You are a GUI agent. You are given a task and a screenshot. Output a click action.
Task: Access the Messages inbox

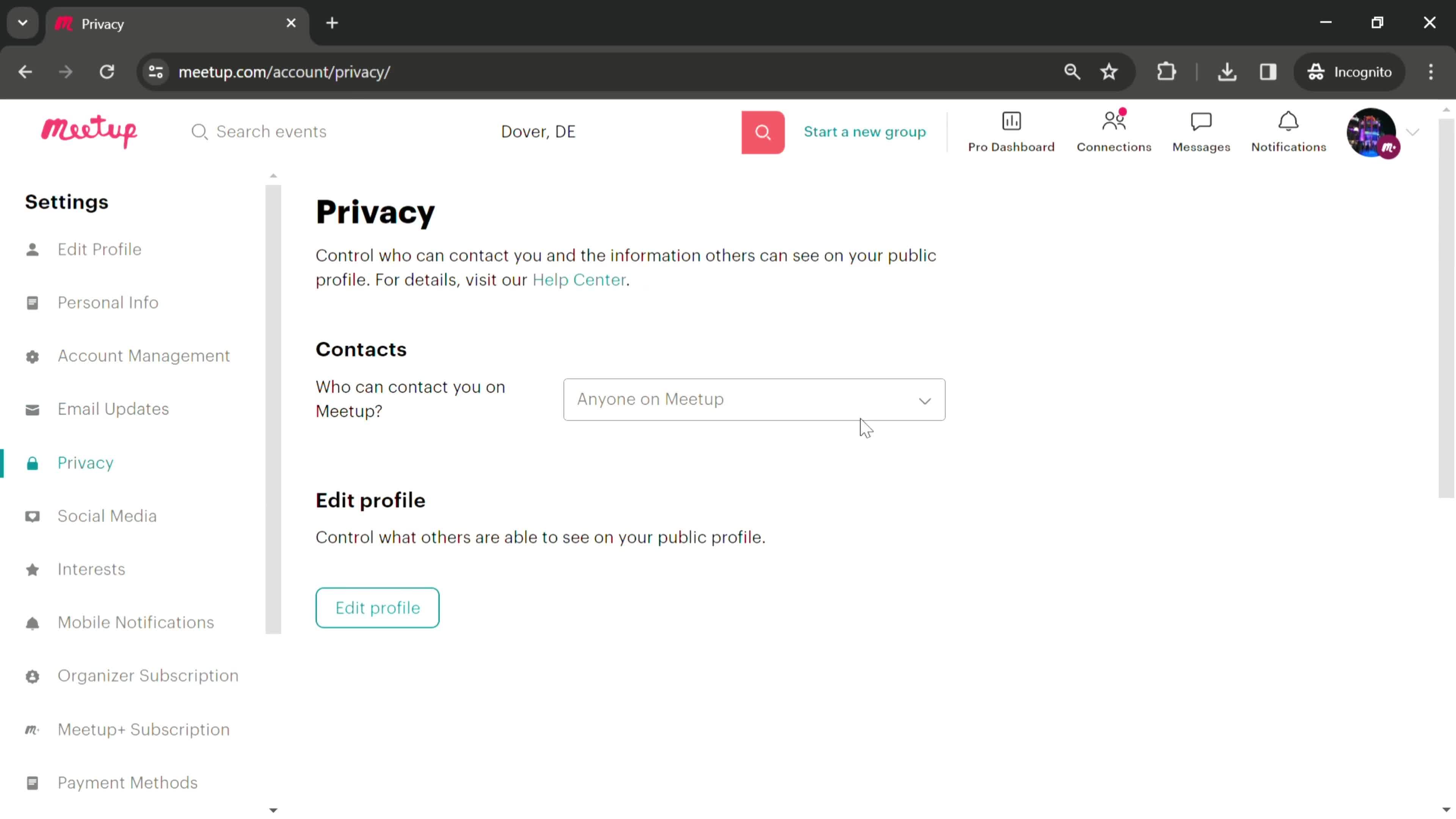click(1201, 131)
